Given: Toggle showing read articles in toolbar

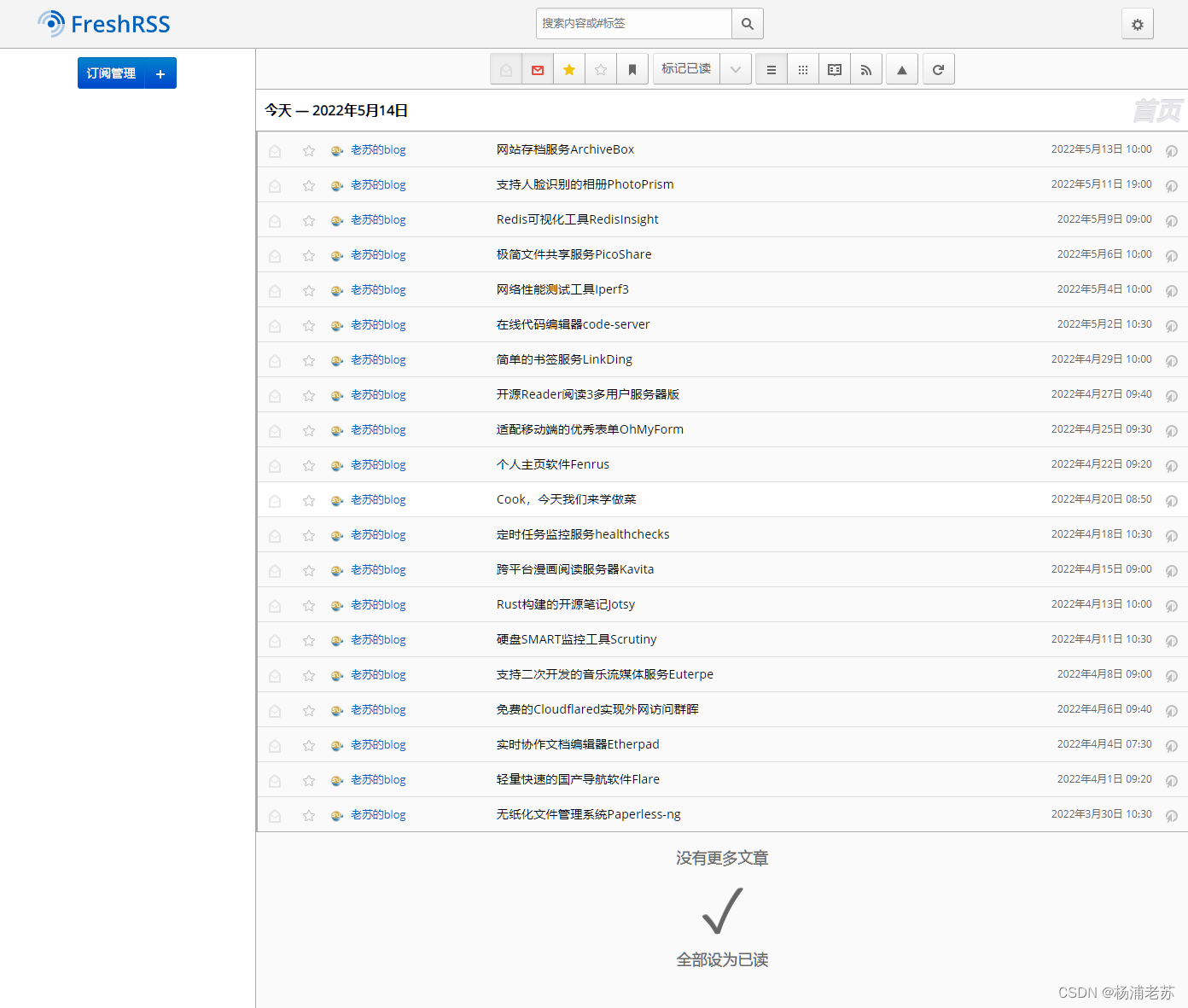Looking at the screenshot, I should tap(506, 70).
